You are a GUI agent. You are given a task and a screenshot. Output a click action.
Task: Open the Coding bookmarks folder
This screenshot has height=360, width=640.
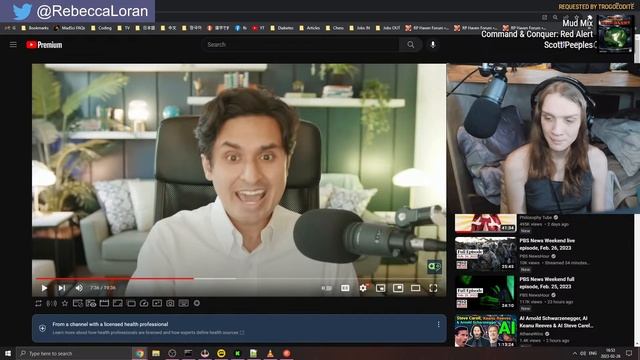click(101, 28)
